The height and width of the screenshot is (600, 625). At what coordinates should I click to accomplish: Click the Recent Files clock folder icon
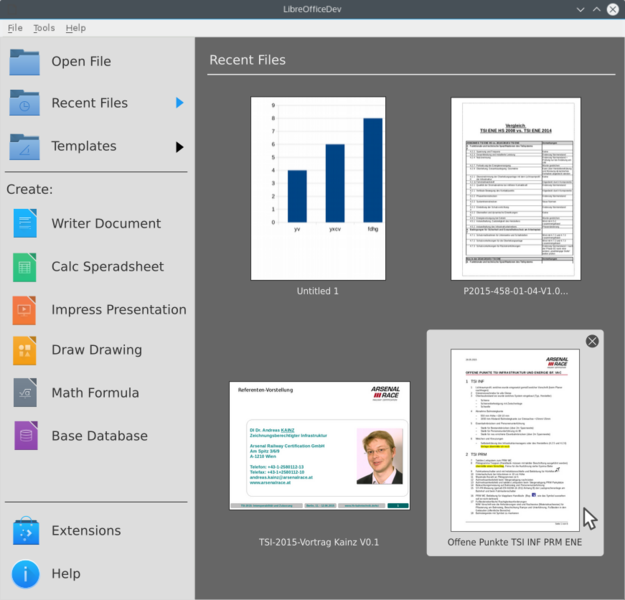[25, 103]
